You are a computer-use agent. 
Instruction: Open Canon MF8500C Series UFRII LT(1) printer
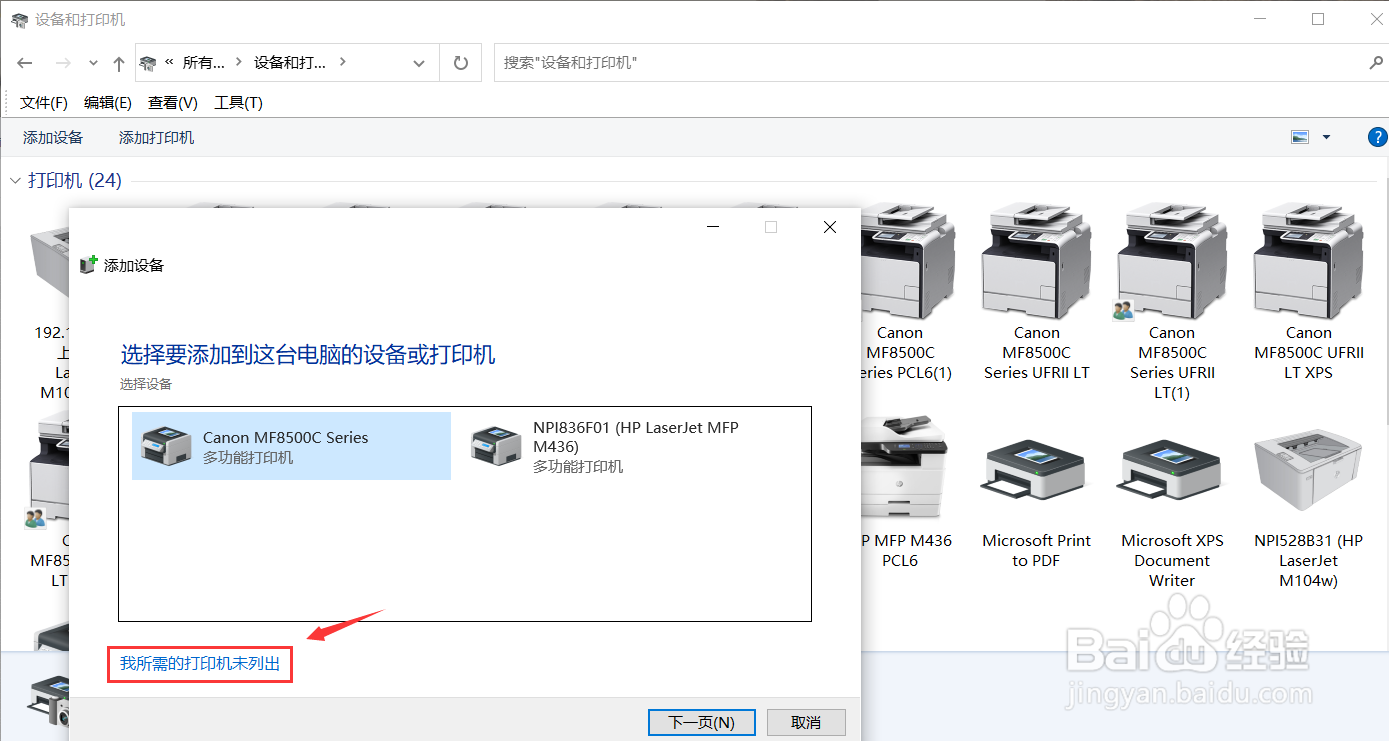1172,260
